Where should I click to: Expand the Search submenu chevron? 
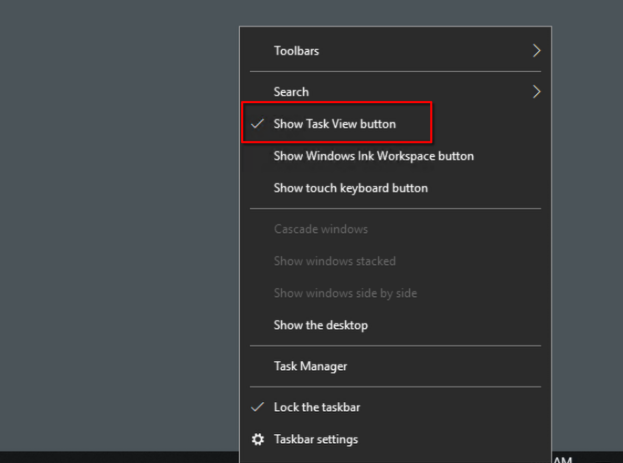536,92
